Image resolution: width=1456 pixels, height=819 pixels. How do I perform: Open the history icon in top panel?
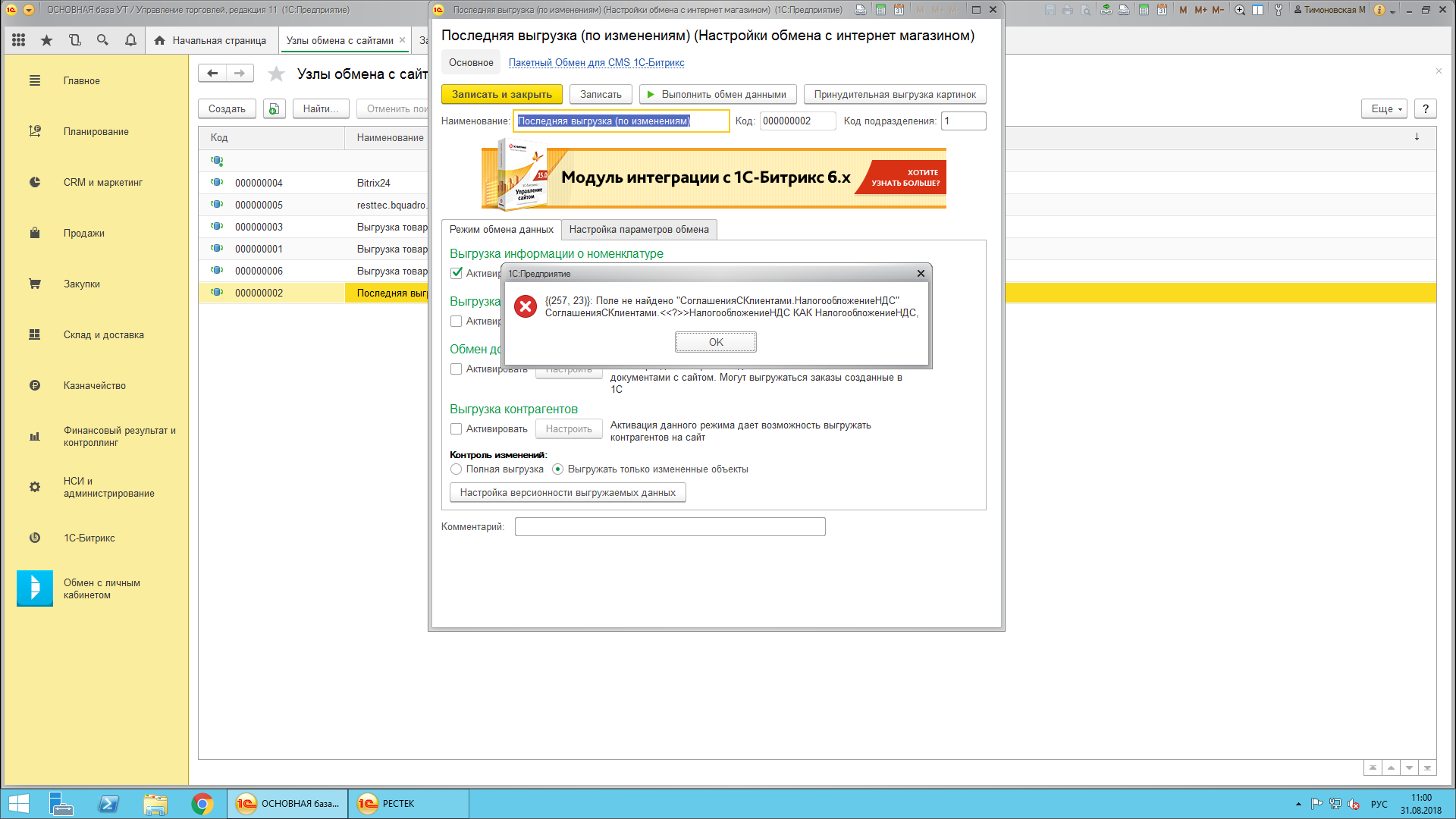(74, 40)
